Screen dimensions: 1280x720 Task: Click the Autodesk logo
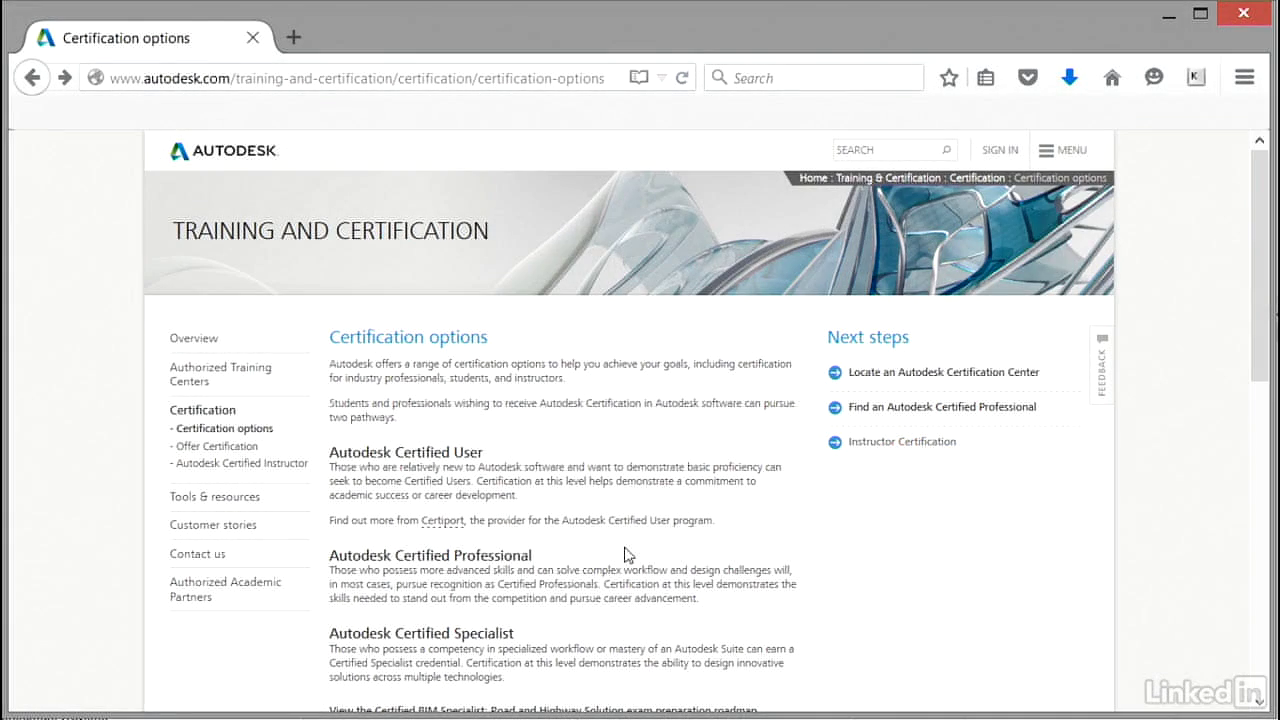(x=223, y=151)
